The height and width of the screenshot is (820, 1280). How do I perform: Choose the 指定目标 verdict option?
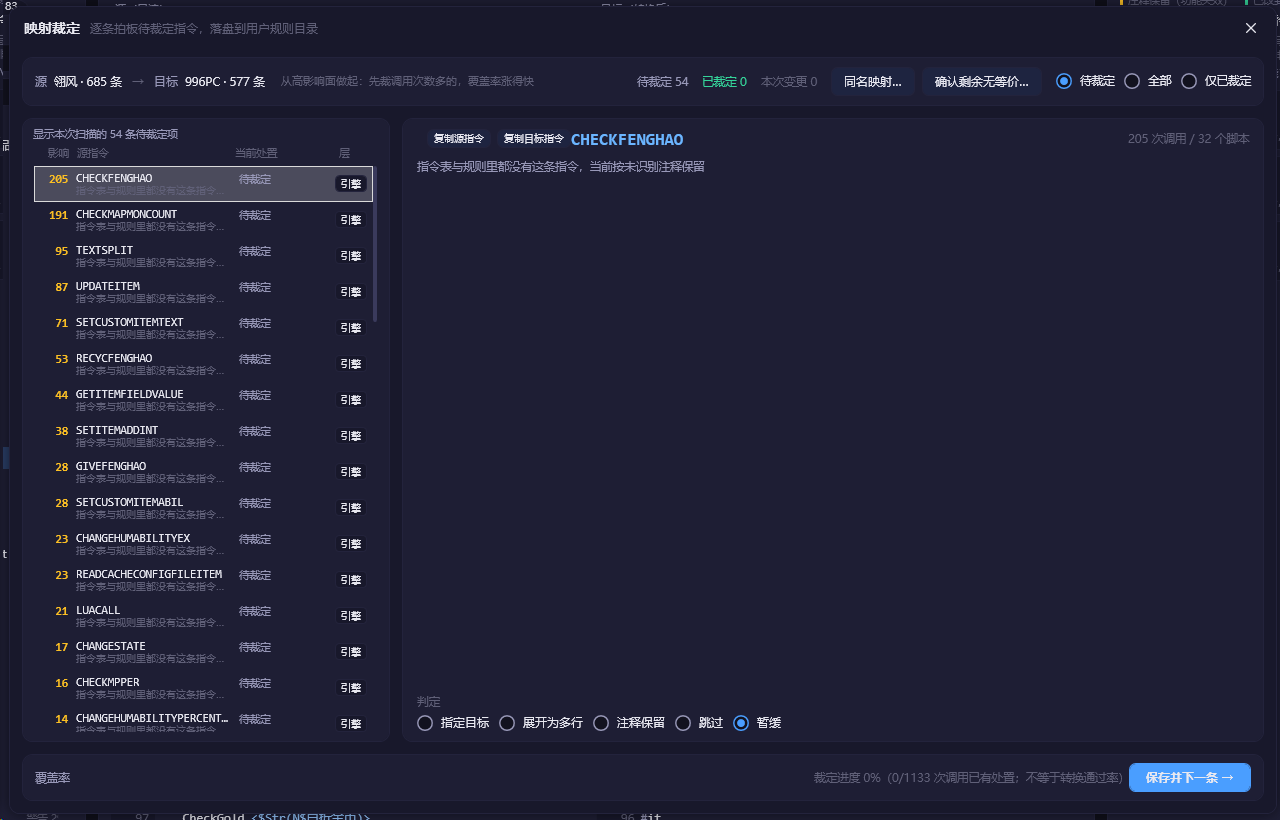coord(425,722)
